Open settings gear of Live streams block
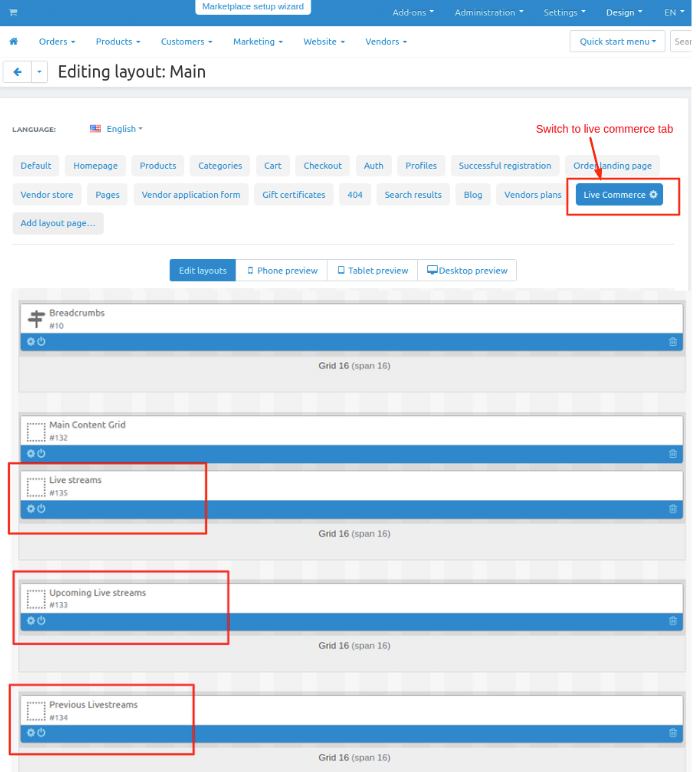 30,509
